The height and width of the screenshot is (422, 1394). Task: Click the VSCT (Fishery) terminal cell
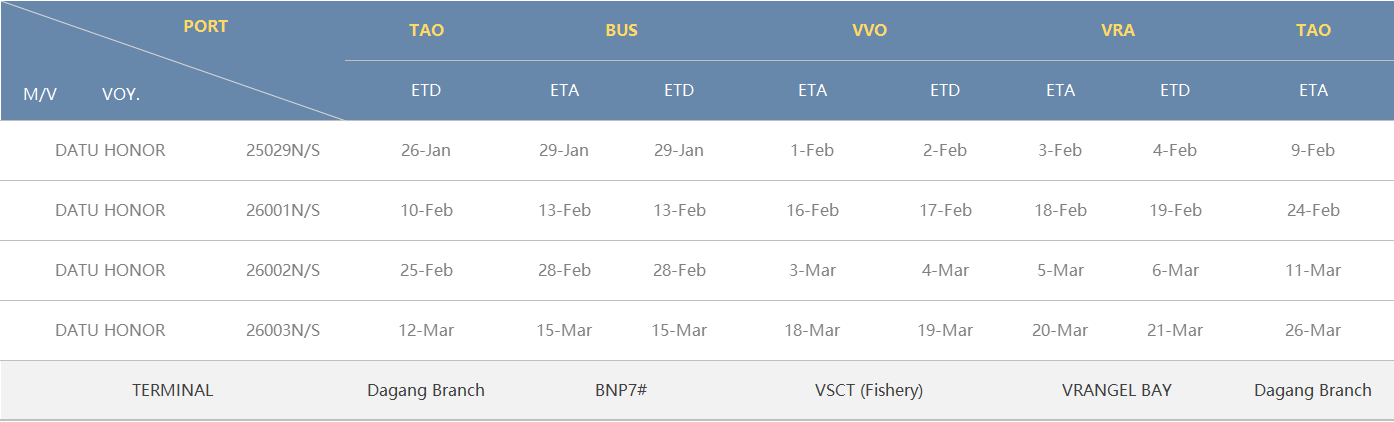coord(869,391)
